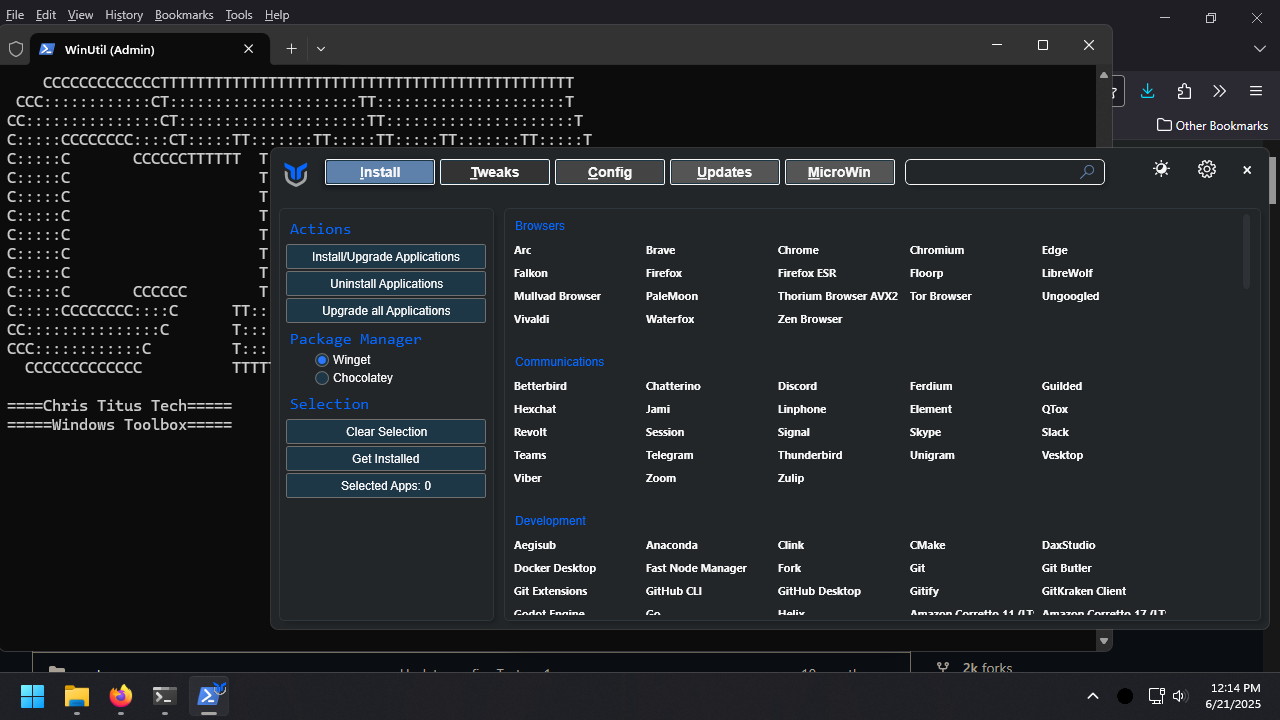Image resolution: width=1280 pixels, height=720 pixels.
Task: Open terminal new-tab profile dropdown
Action: (x=321, y=48)
